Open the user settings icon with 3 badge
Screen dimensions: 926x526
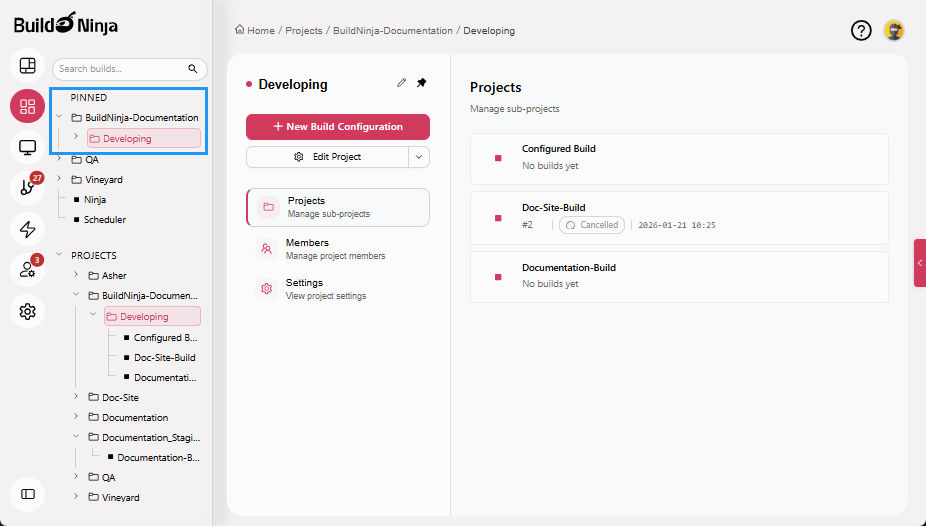28,270
